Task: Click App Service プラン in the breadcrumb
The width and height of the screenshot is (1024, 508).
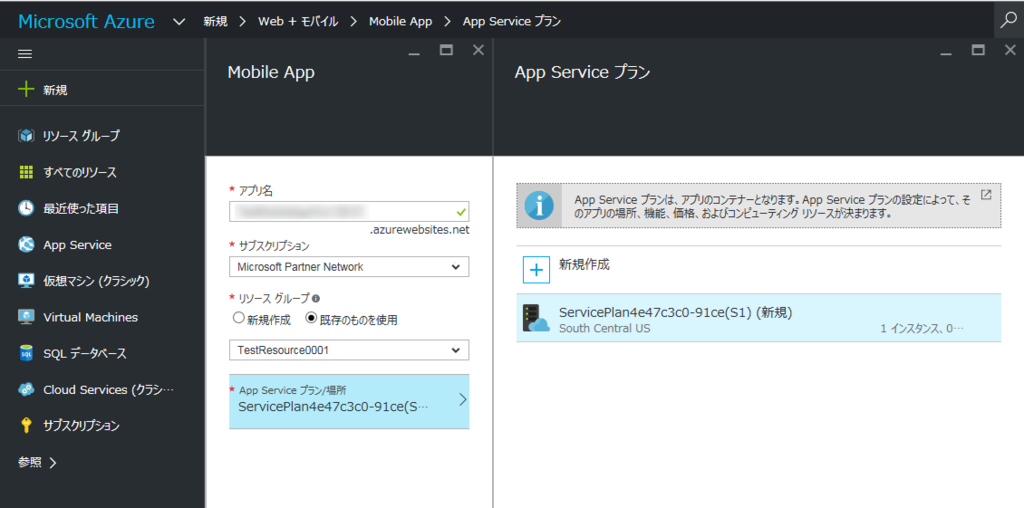Action: point(512,22)
